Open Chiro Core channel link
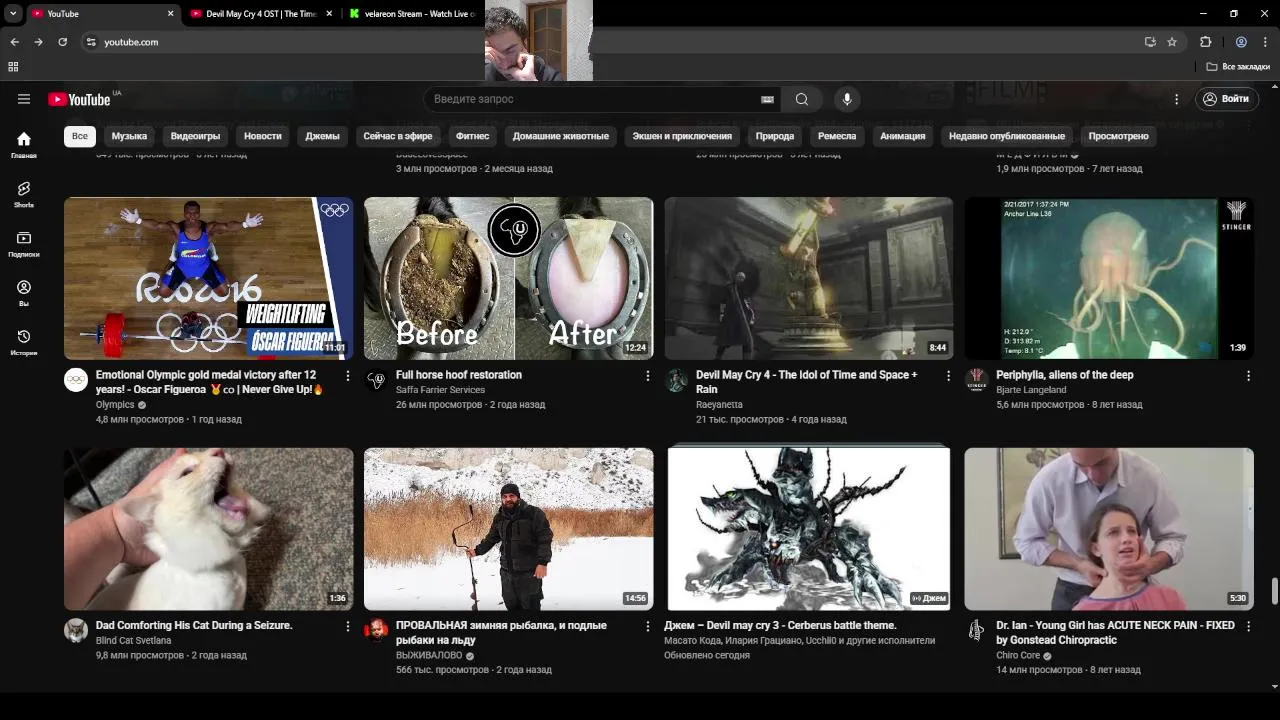 1018,656
